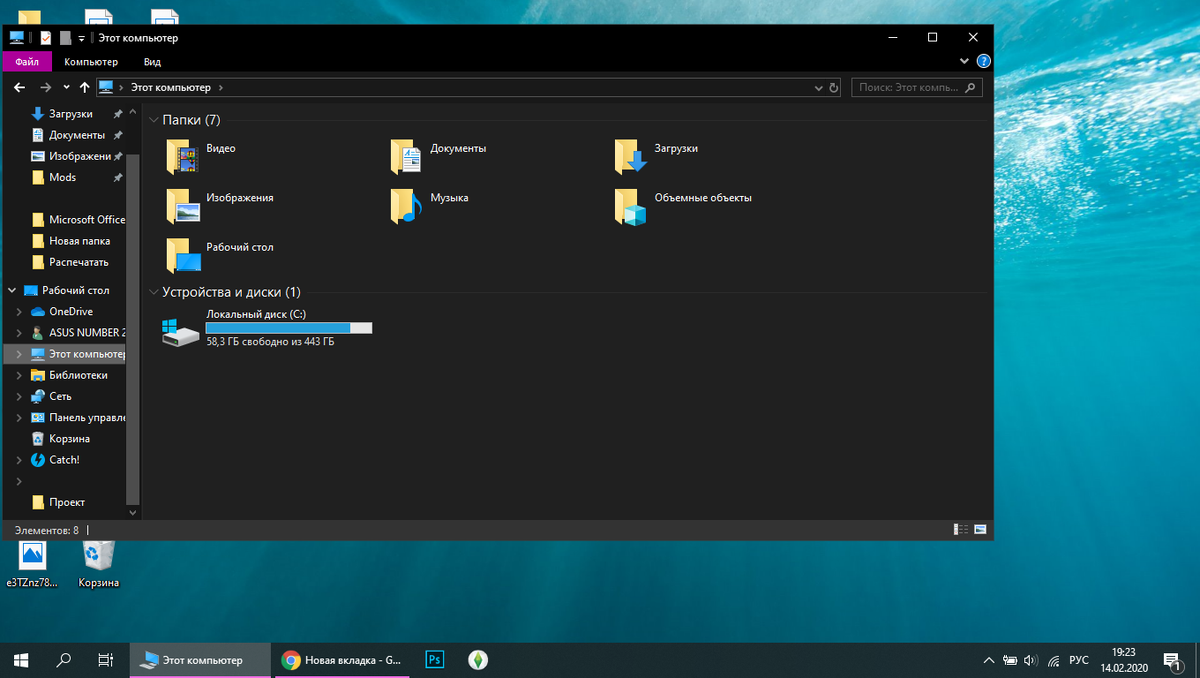Screen dimensions: 1200x678
Task: Open the clock showing 19:23
Action: [x=1124, y=660]
